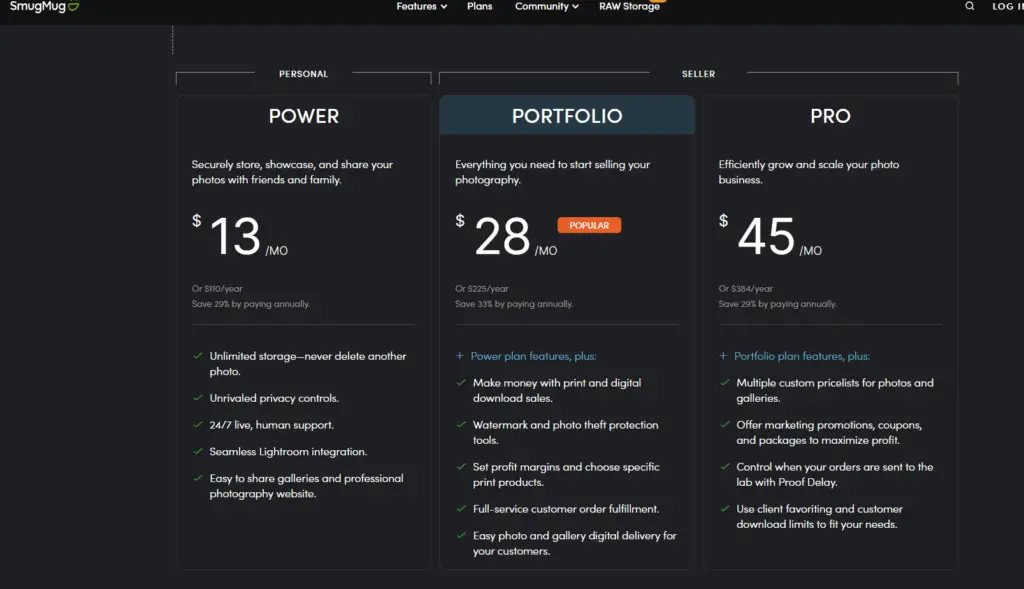
Task: Expand the Features dropdown menu
Action: 421,6
